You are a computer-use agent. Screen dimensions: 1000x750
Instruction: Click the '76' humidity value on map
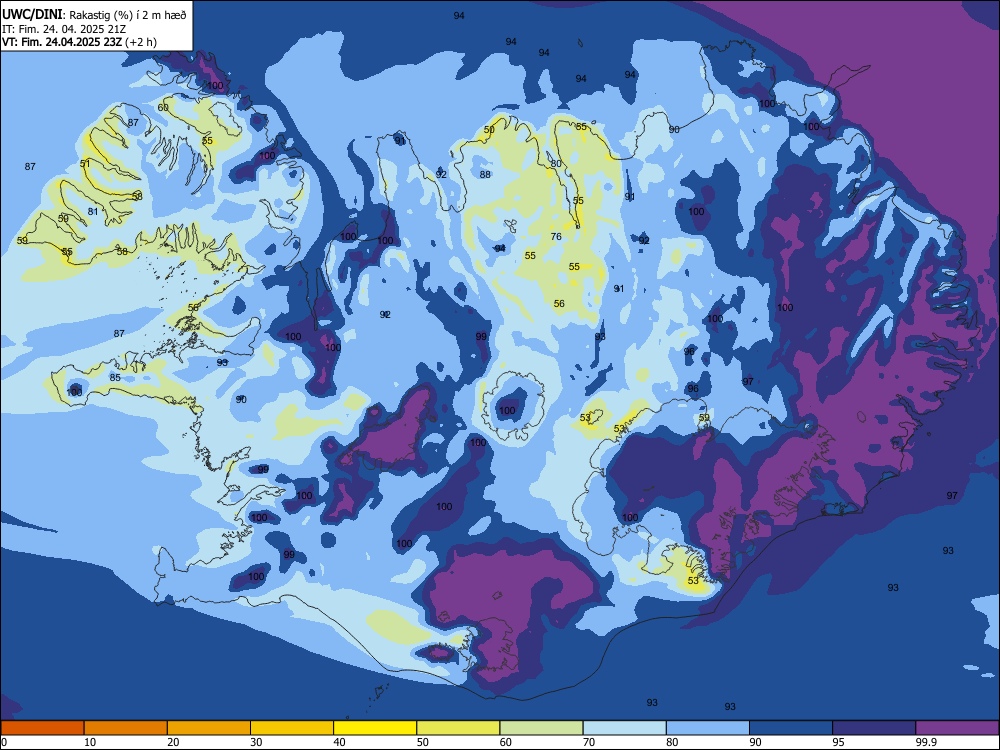(556, 237)
